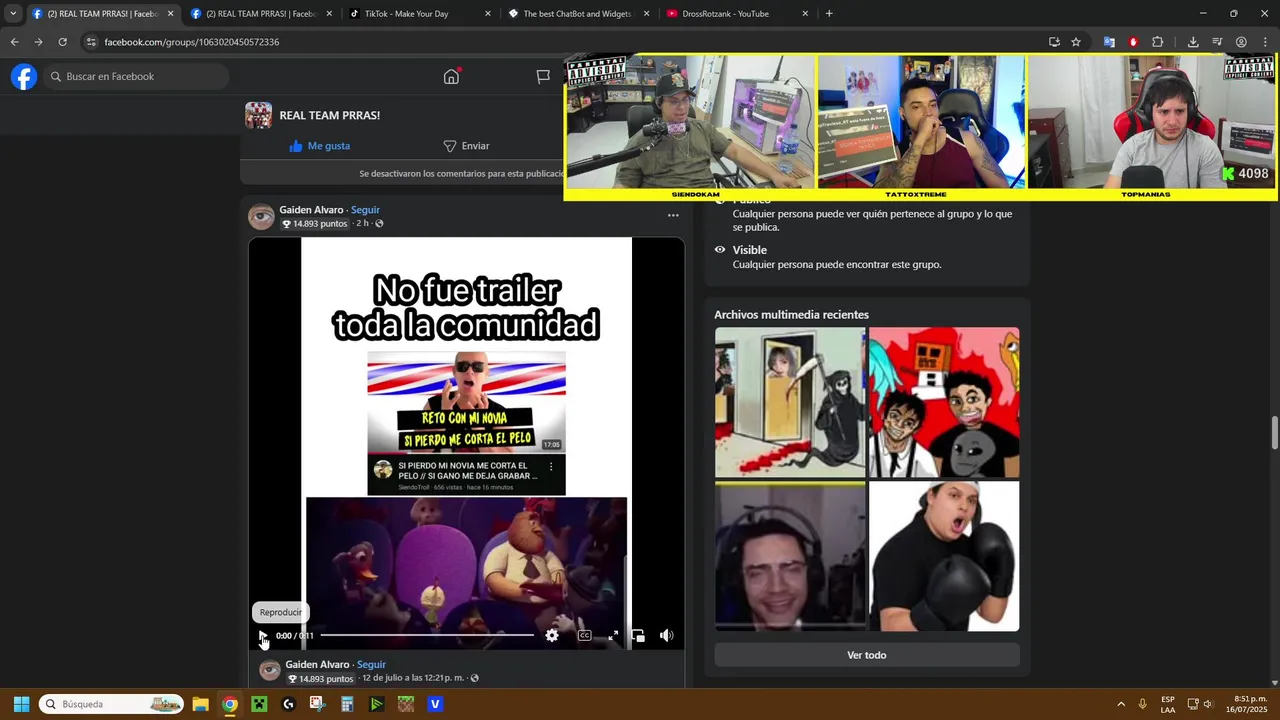
Task: Click Seguir beside Gaiden Alvaro in the top post
Action: click(365, 210)
